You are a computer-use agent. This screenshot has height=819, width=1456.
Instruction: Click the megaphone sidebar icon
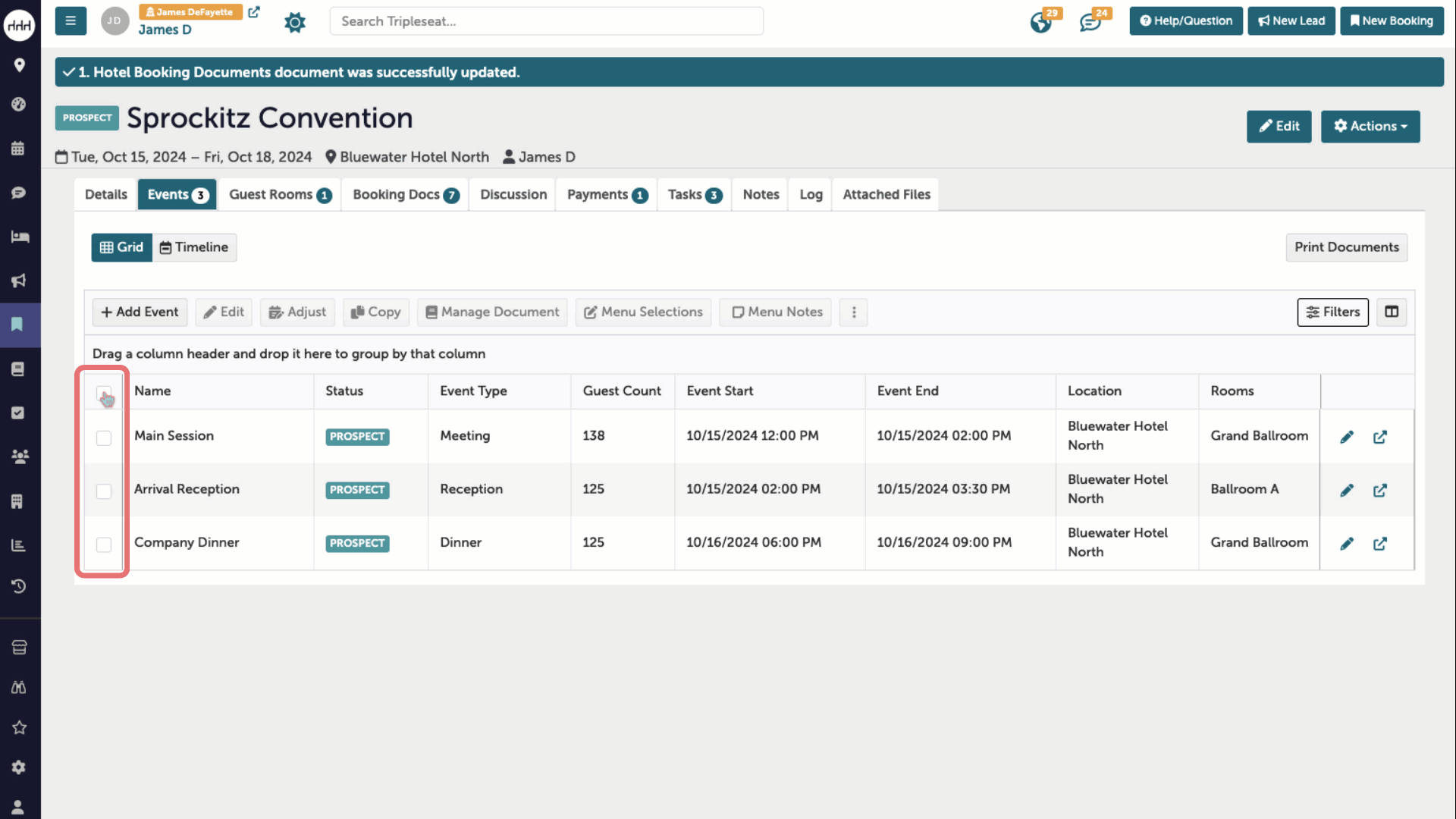20,281
